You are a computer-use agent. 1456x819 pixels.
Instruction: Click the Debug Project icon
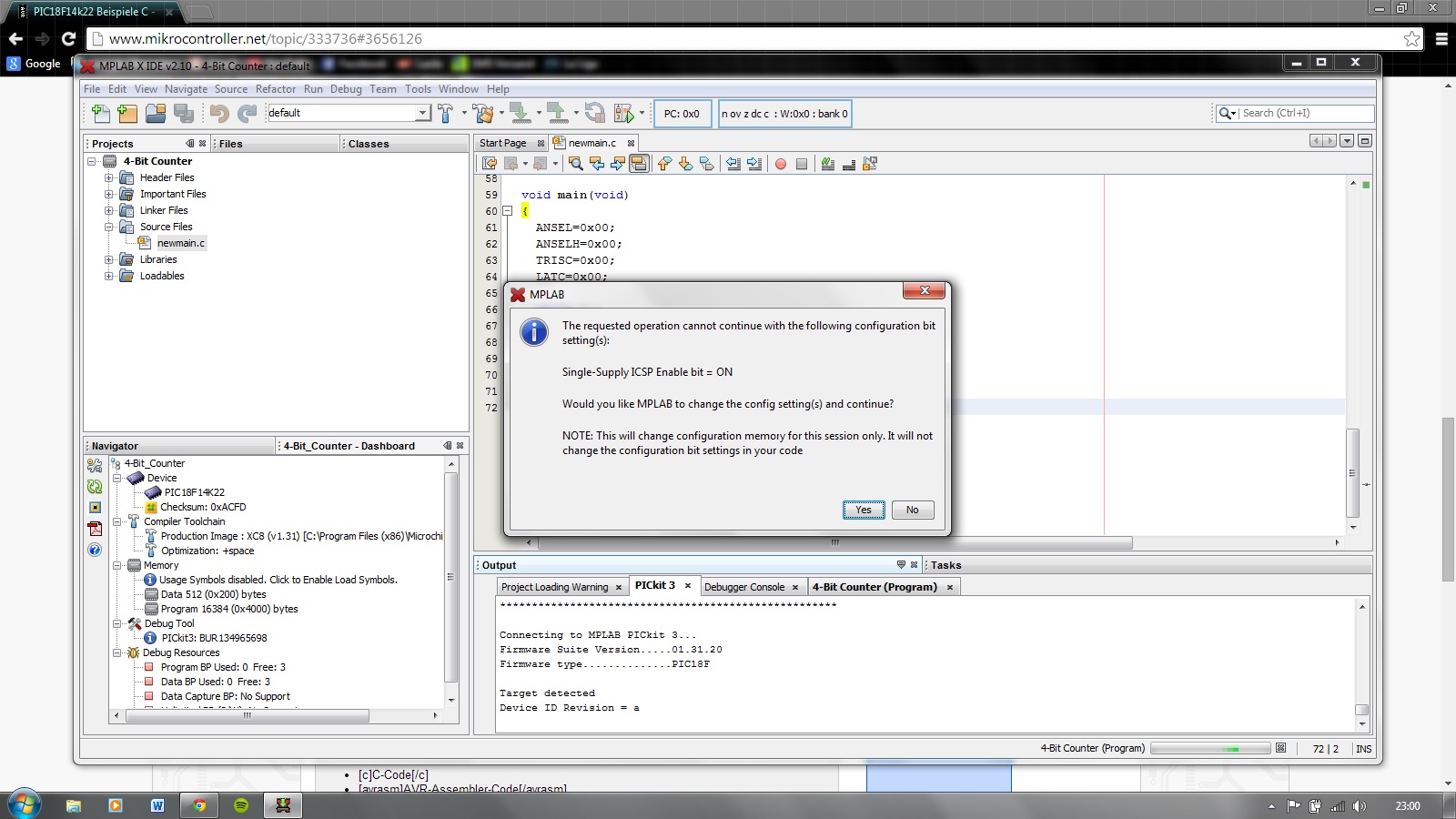624,113
